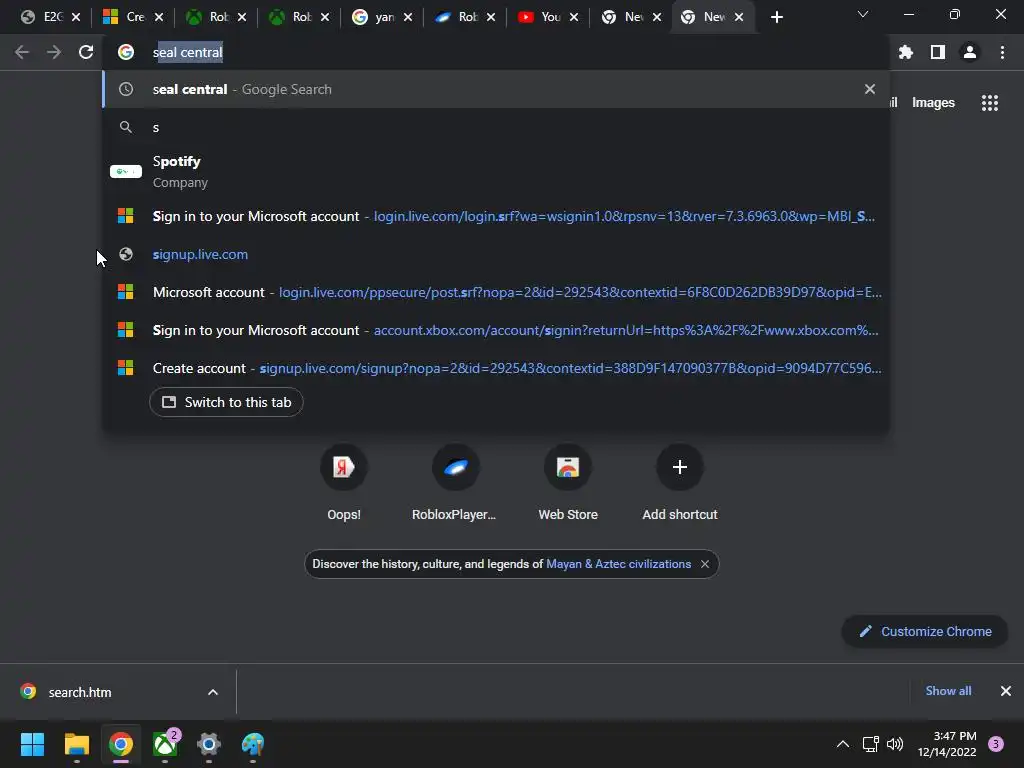1024x768 pixels.
Task: Open a new tab with the plus button
Action: pos(776,17)
